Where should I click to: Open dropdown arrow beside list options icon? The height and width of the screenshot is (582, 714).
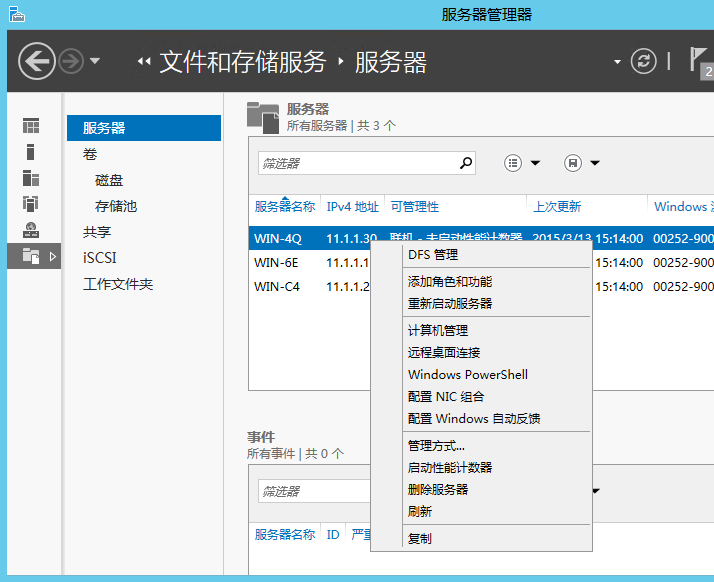(x=536, y=163)
